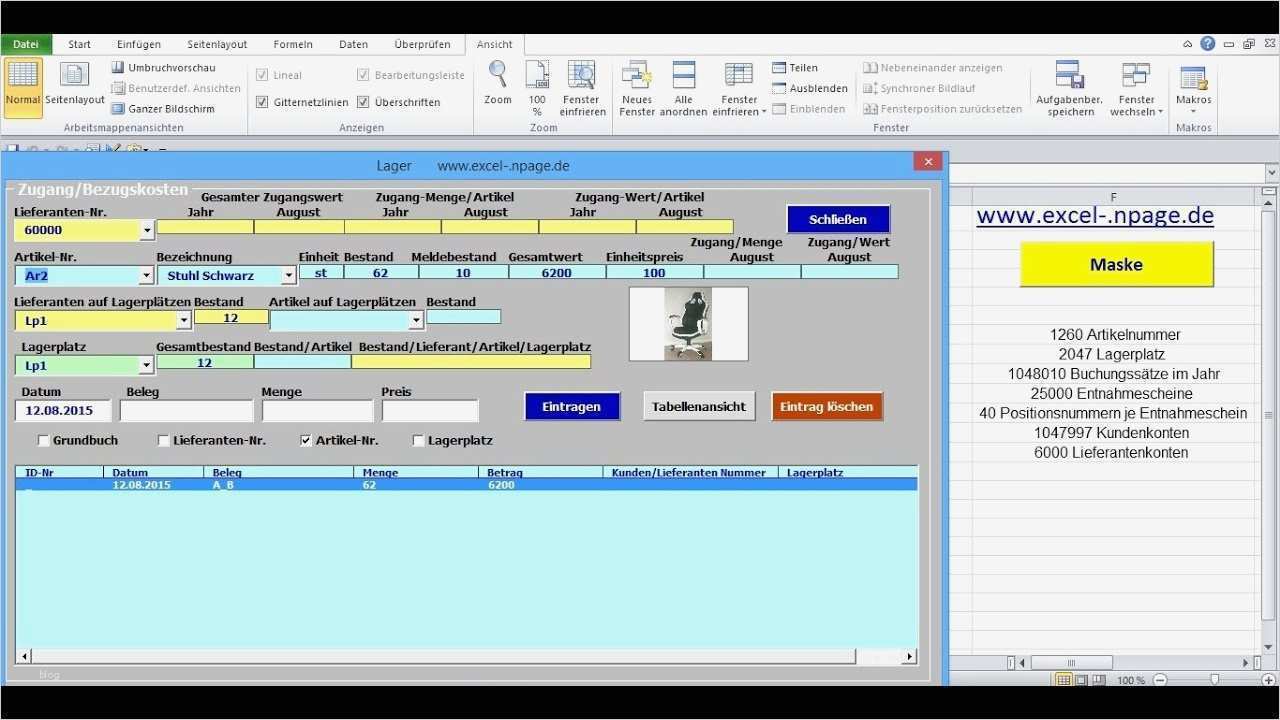Open Neues Fenster to create new window
This screenshot has width=1280, height=720.
click(x=636, y=85)
